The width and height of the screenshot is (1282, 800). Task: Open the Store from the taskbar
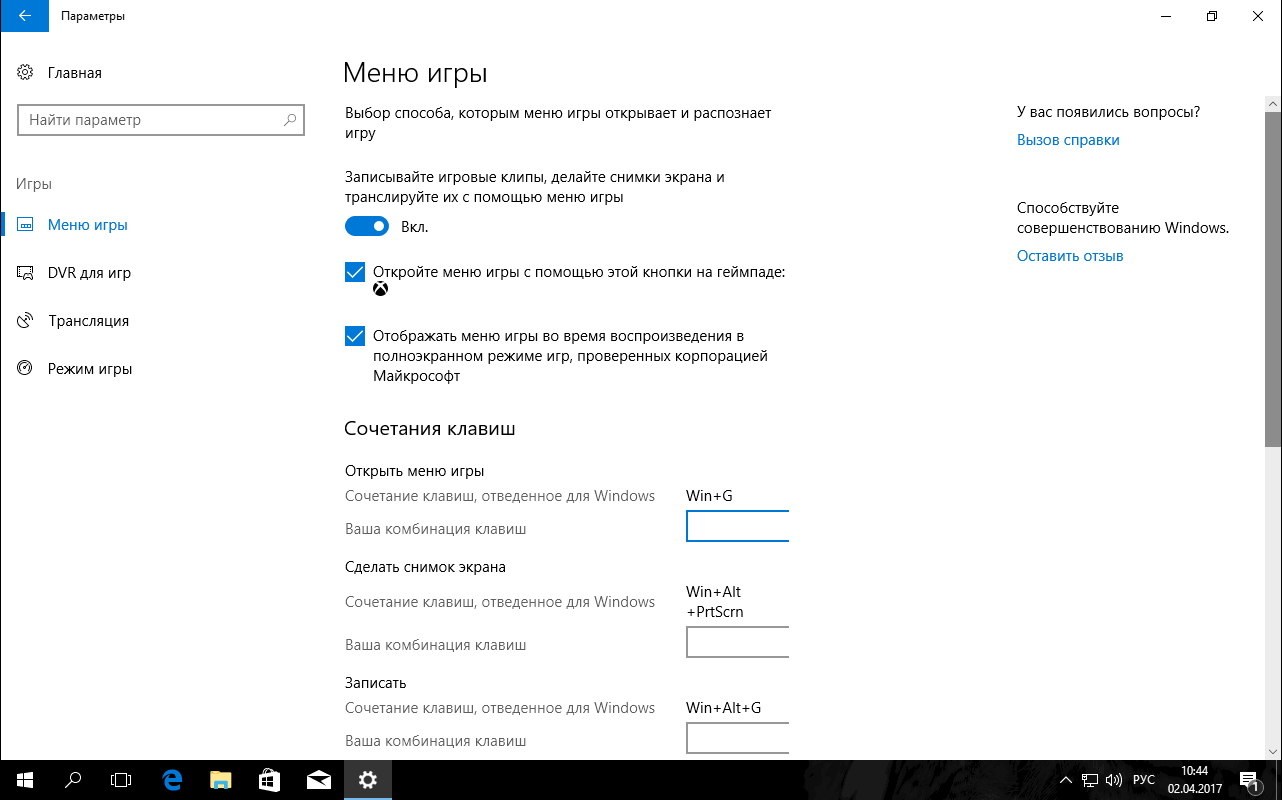(270, 780)
